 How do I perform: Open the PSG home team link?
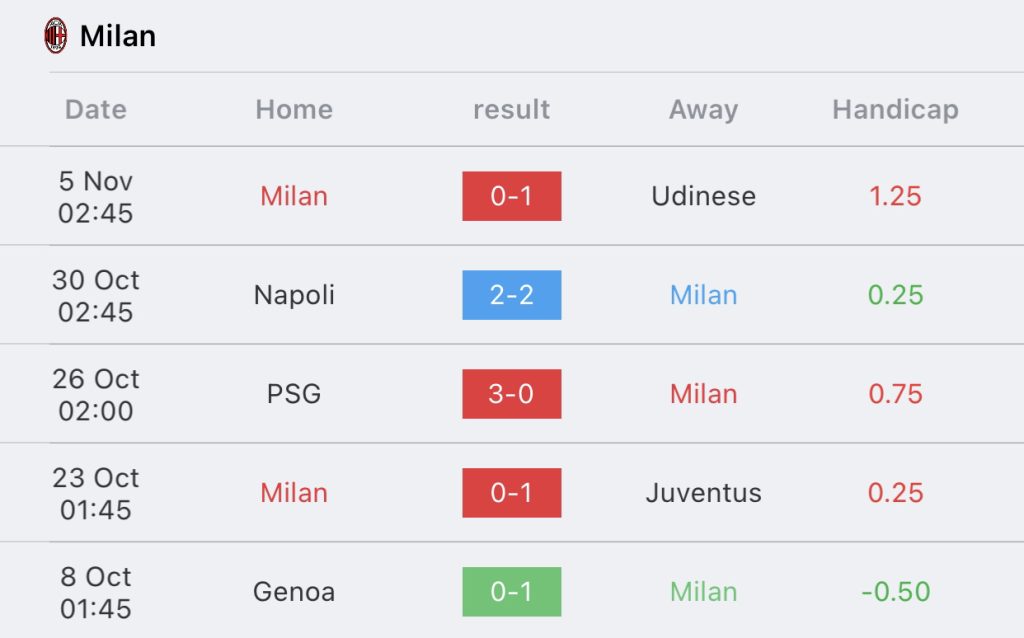(x=294, y=394)
